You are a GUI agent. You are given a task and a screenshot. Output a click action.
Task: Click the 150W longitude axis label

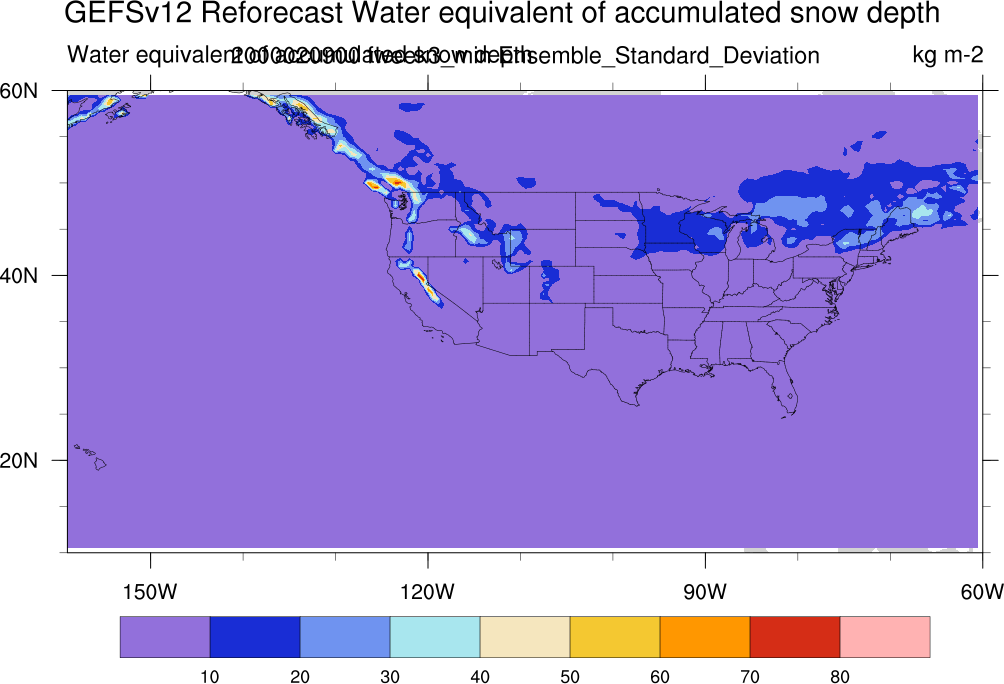150,592
